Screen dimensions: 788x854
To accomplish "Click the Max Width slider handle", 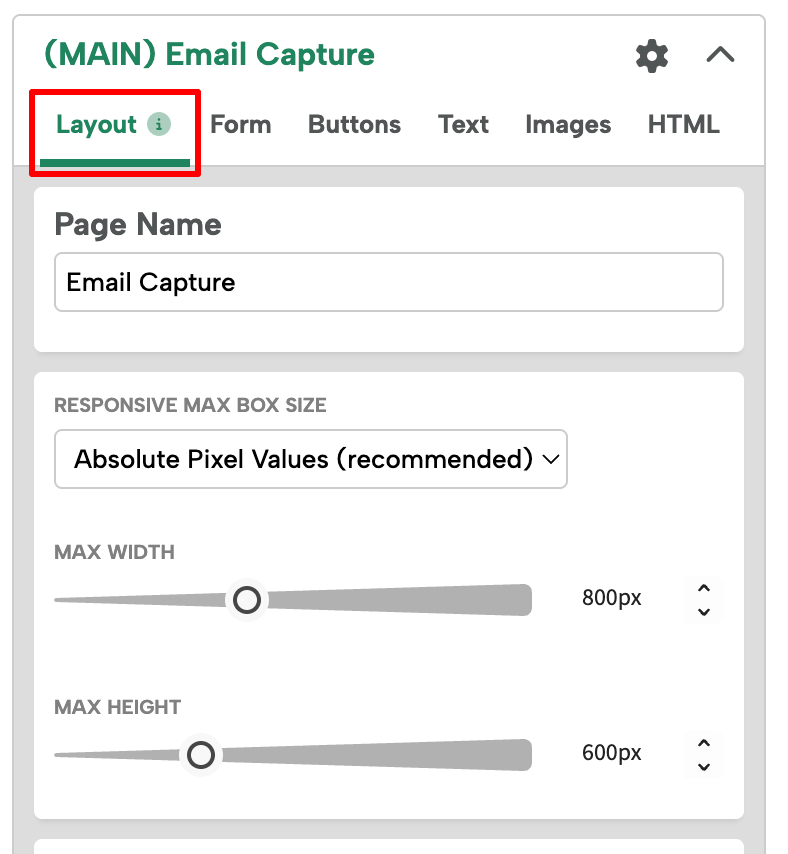I will coord(246,599).
